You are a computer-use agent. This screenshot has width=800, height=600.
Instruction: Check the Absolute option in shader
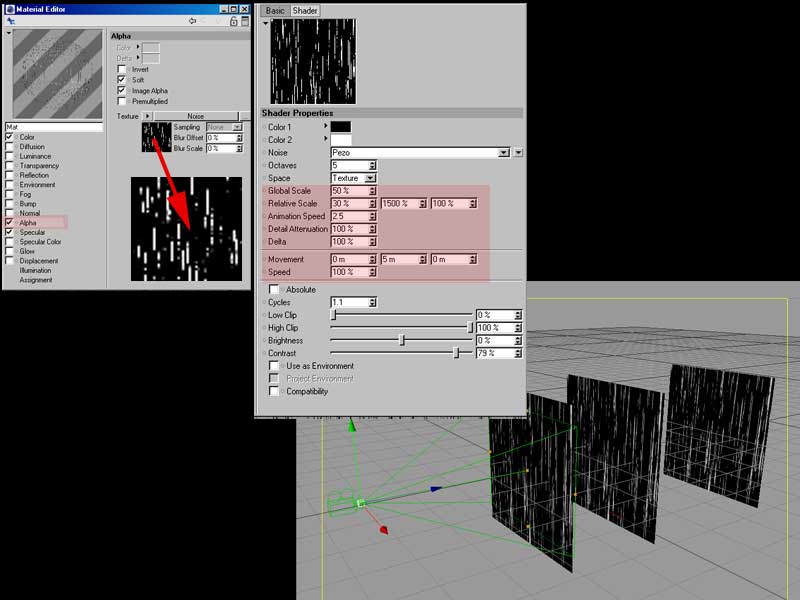coord(274,289)
